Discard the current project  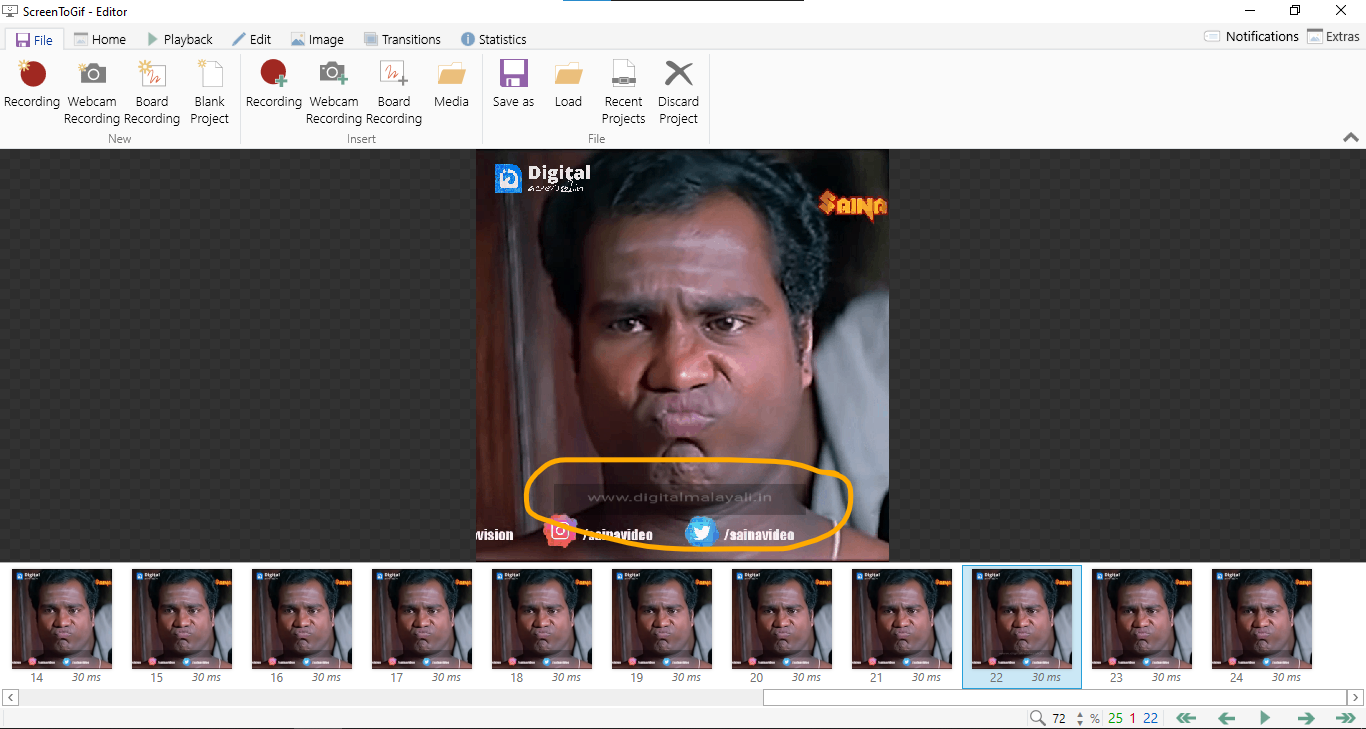[679, 93]
